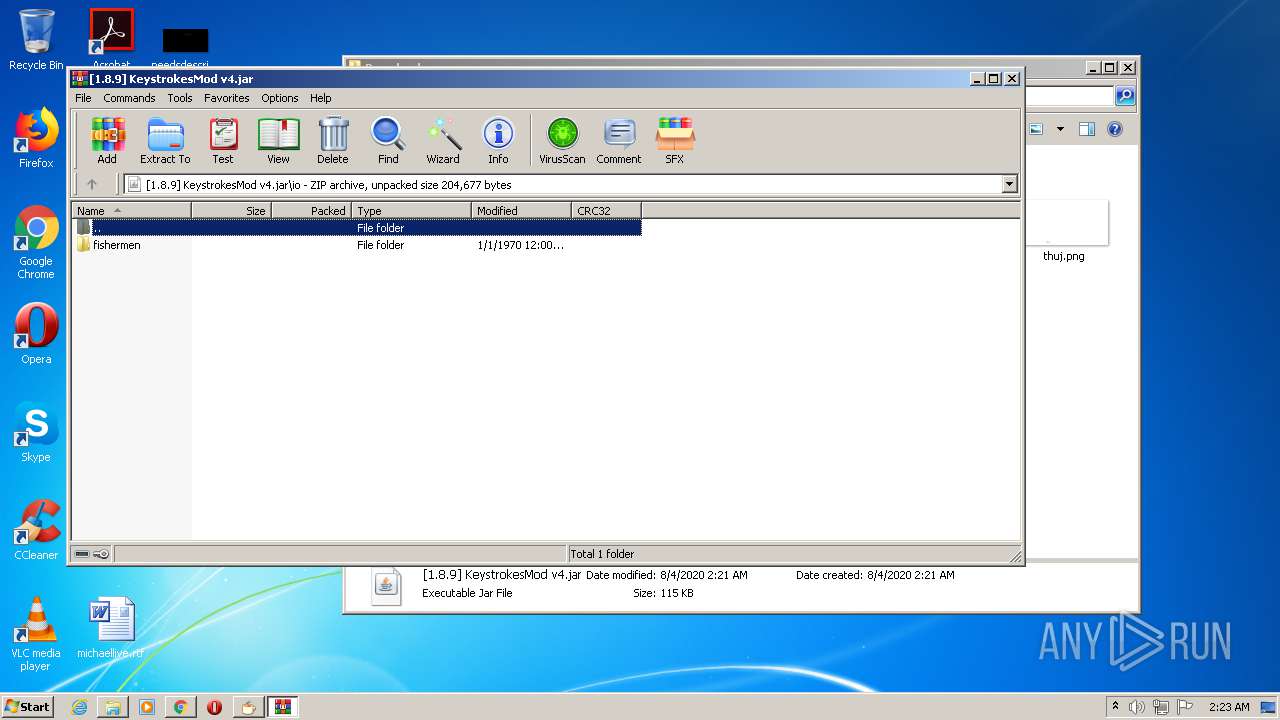The width and height of the screenshot is (1280, 720).
Task: Open michaellive.rtf document on desktop
Action: pos(110,628)
